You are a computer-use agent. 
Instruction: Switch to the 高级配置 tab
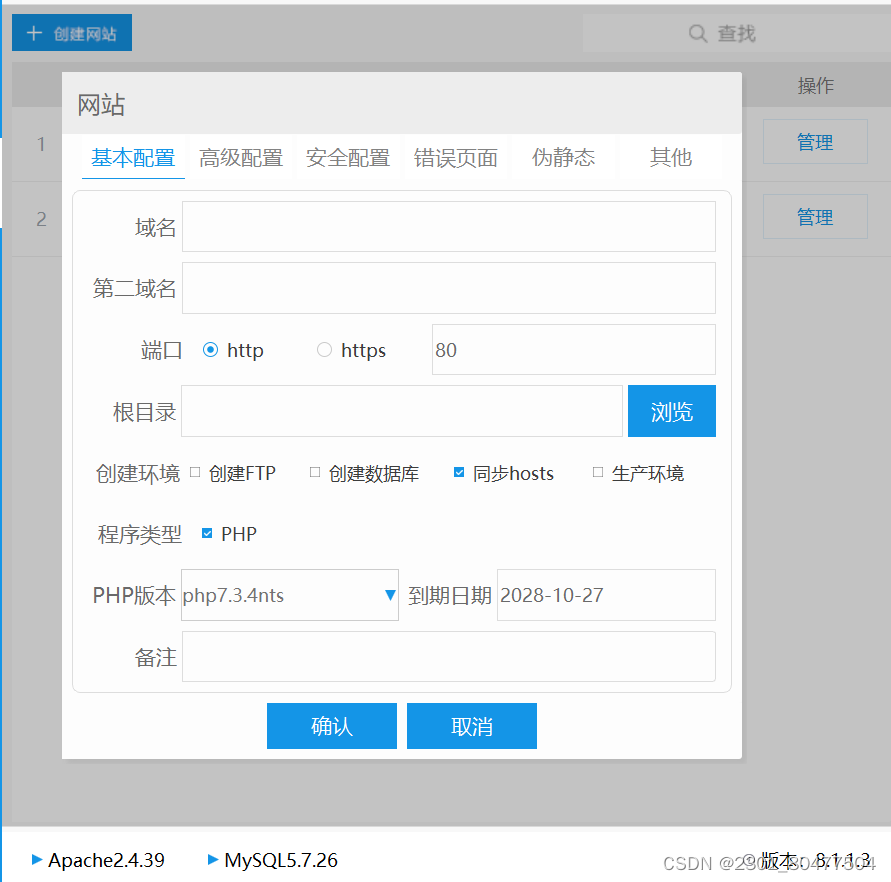point(241,157)
